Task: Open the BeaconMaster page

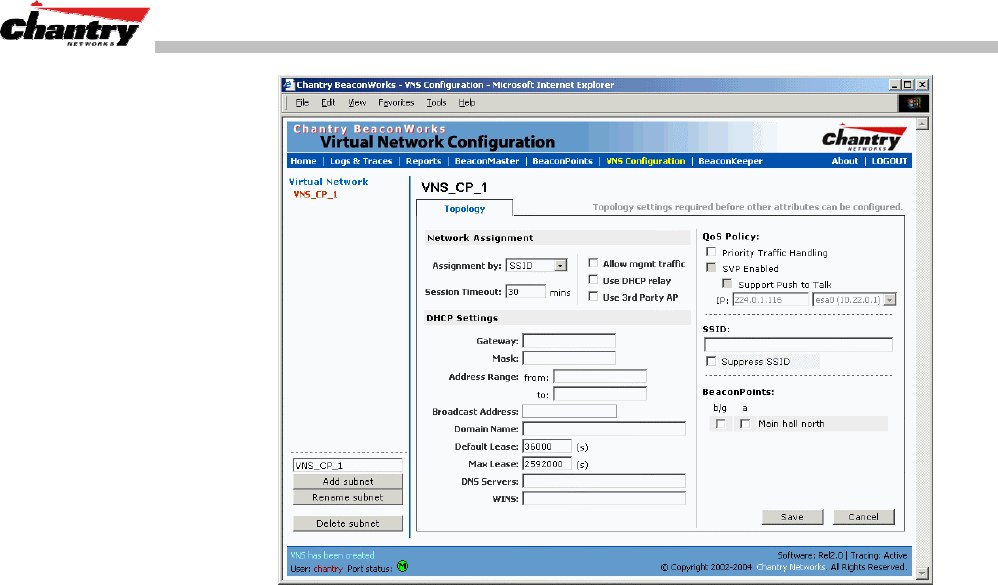Action: coord(487,161)
